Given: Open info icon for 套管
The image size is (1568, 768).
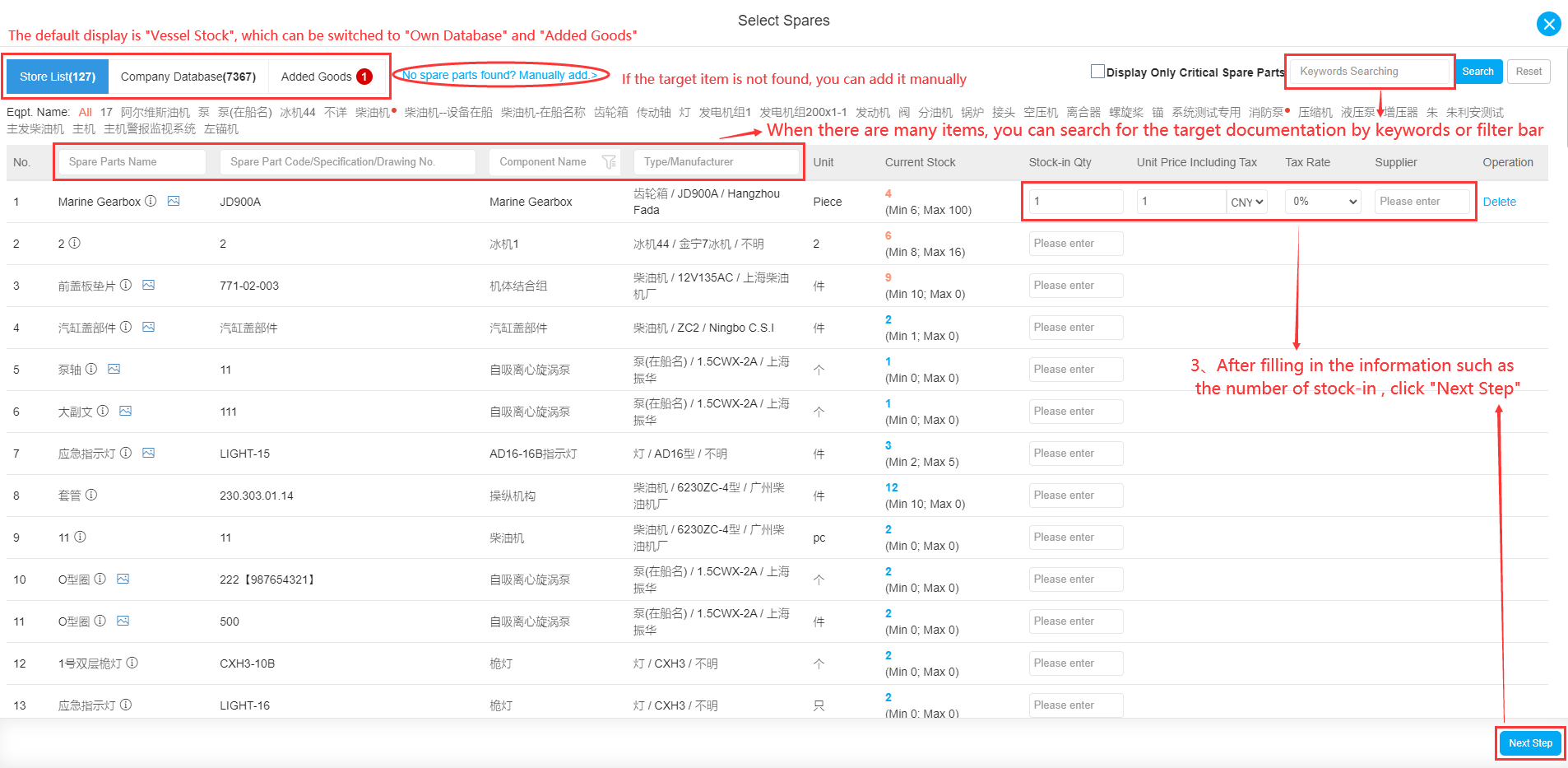Looking at the screenshot, I should [91, 495].
